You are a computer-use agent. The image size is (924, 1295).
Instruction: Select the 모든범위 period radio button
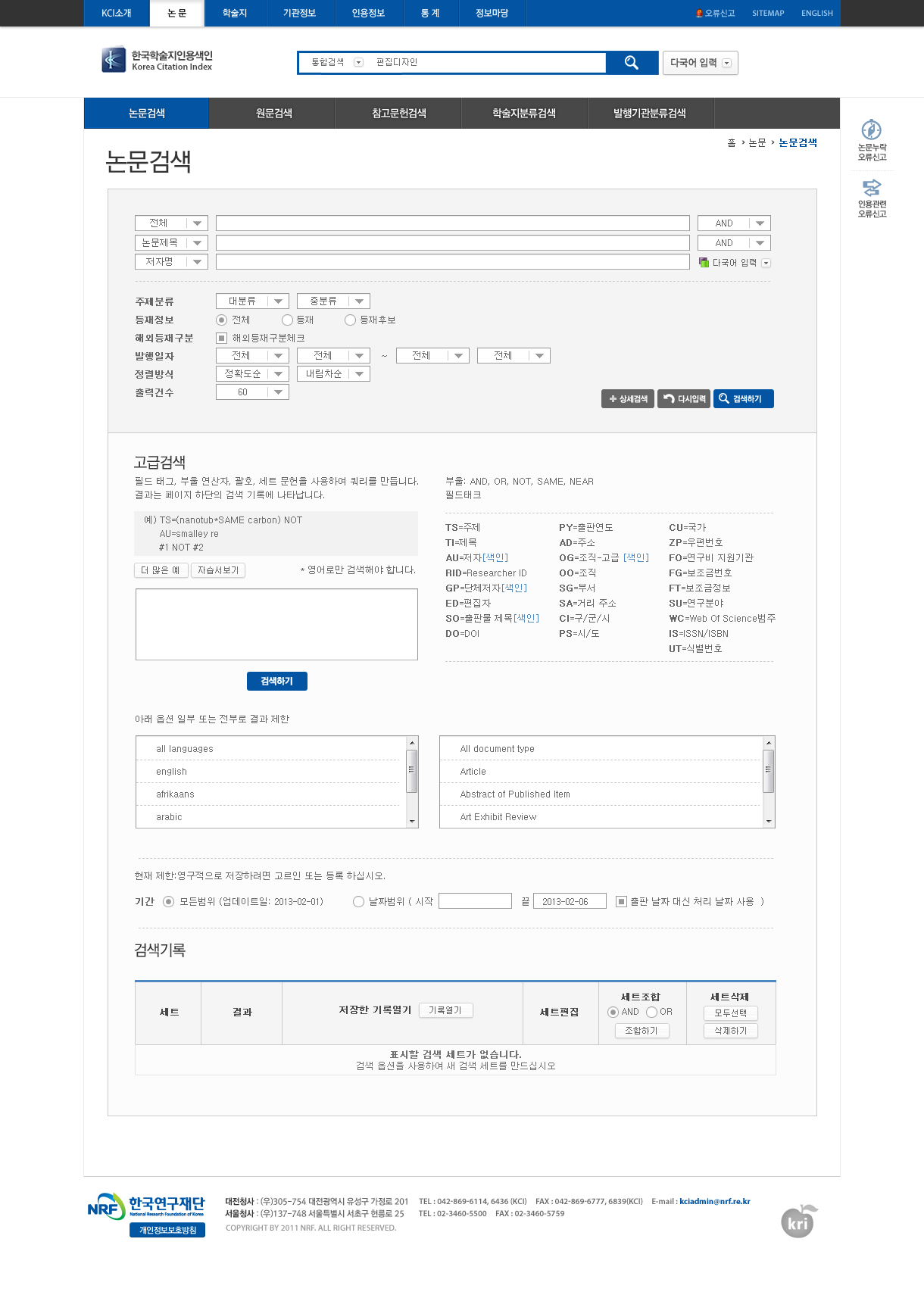pyautogui.click(x=168, y=901)
